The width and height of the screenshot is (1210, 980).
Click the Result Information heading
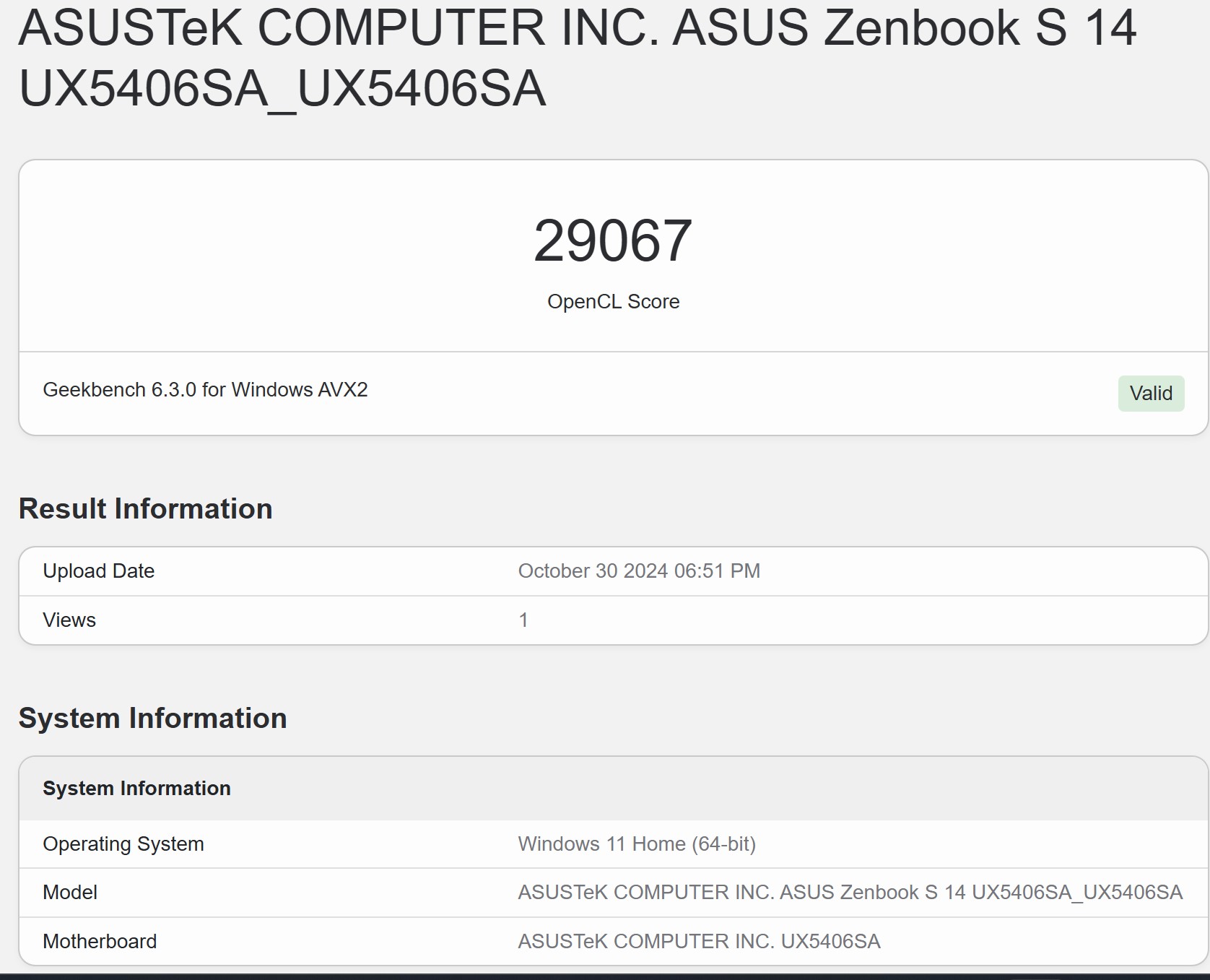click(145, 509)
